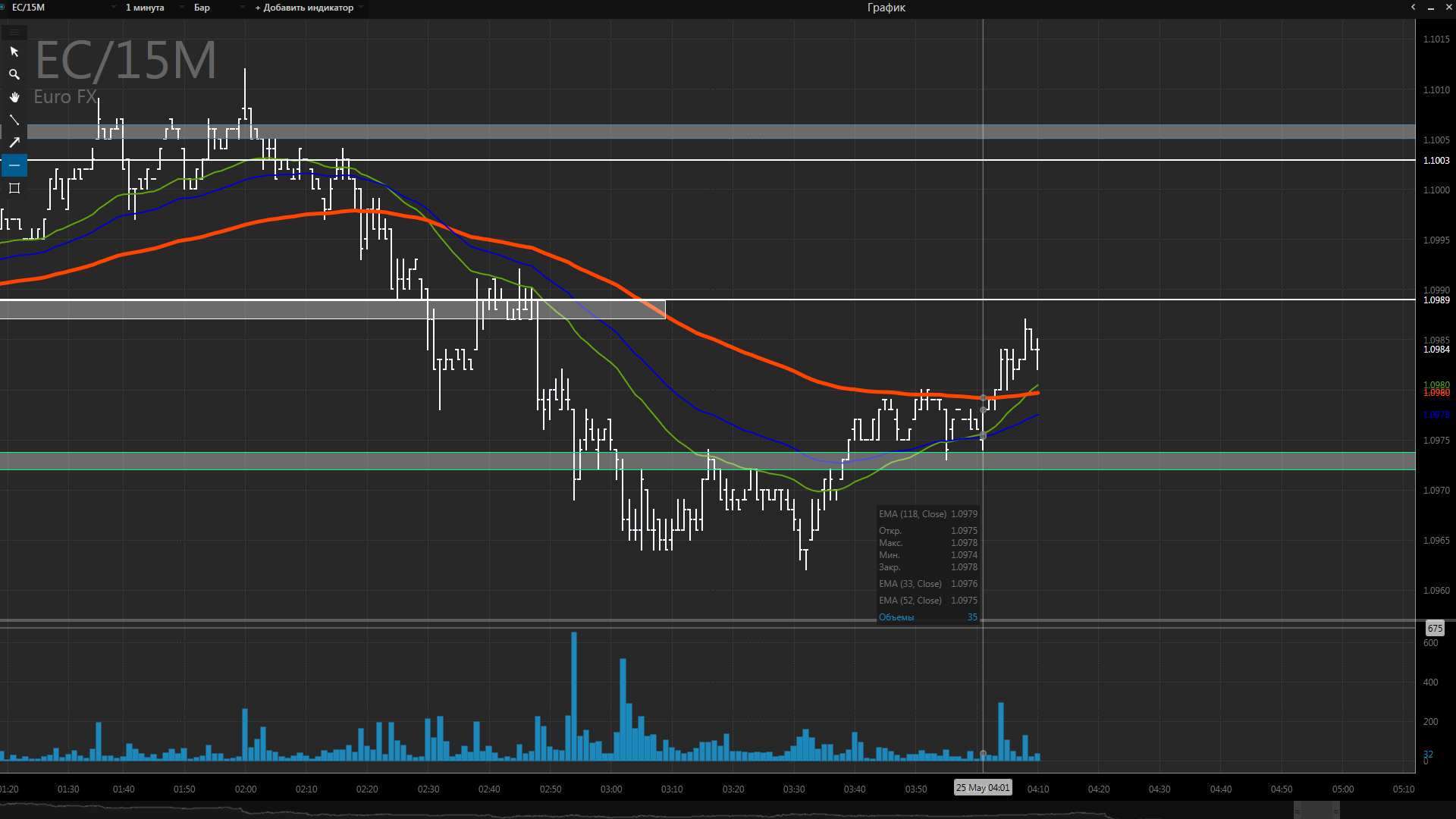Select the magnifier zoom tool
Image resolution: width=1456 pixels, height=819 pixels.
click(14, 74)
